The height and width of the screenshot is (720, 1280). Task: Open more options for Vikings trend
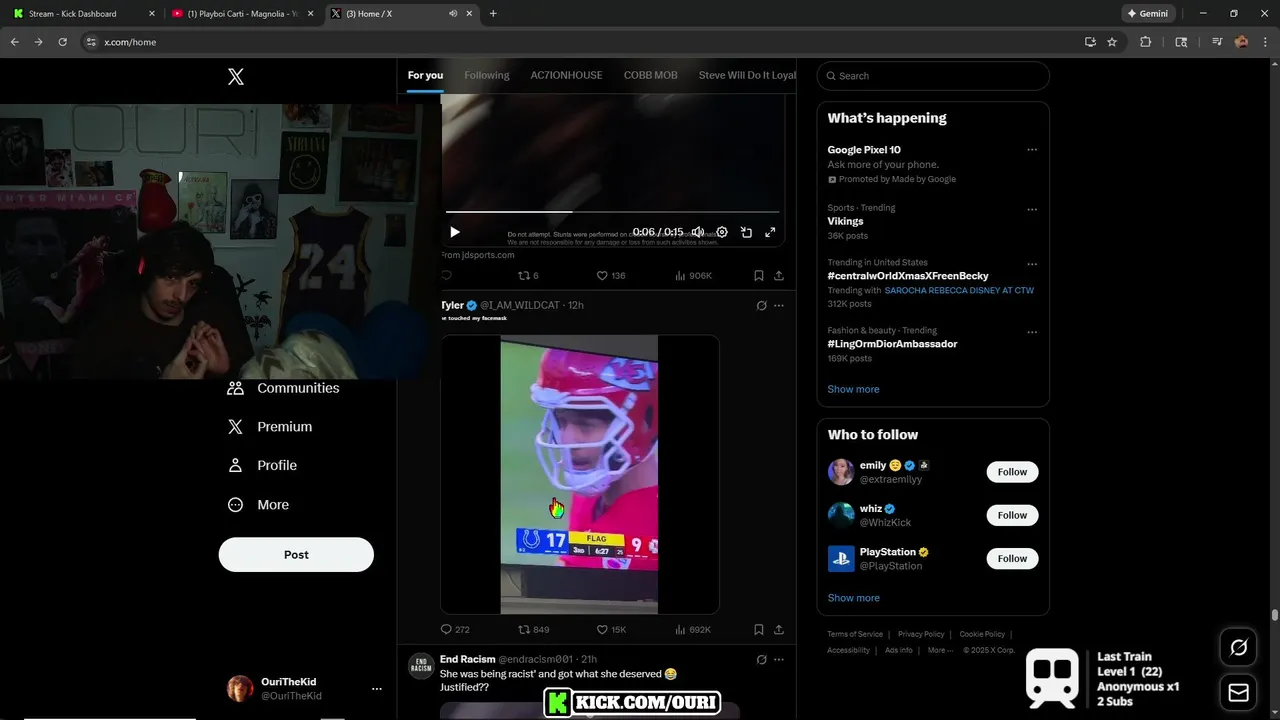[x=1032, y=210]
